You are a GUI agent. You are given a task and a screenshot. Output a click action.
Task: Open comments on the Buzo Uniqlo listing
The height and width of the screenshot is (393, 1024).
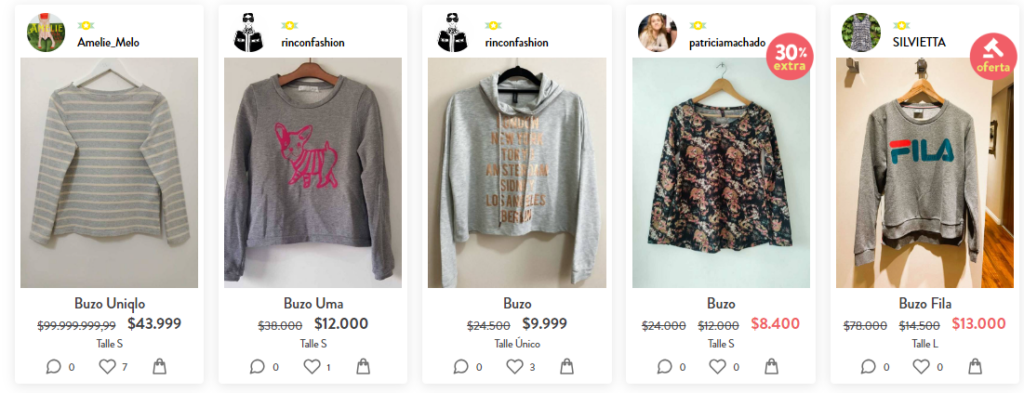54,367
